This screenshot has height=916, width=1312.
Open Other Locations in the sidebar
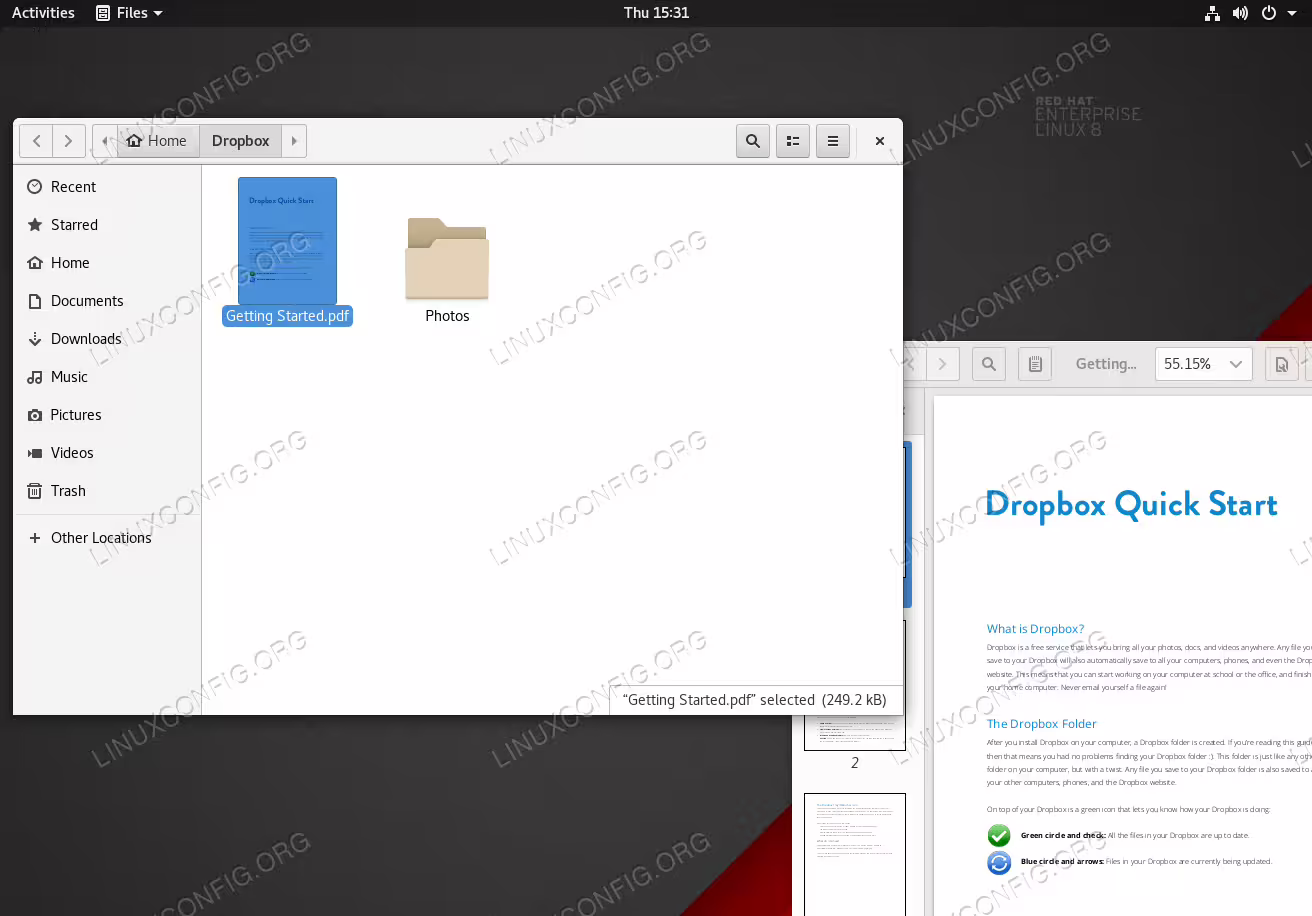[107, 538]
